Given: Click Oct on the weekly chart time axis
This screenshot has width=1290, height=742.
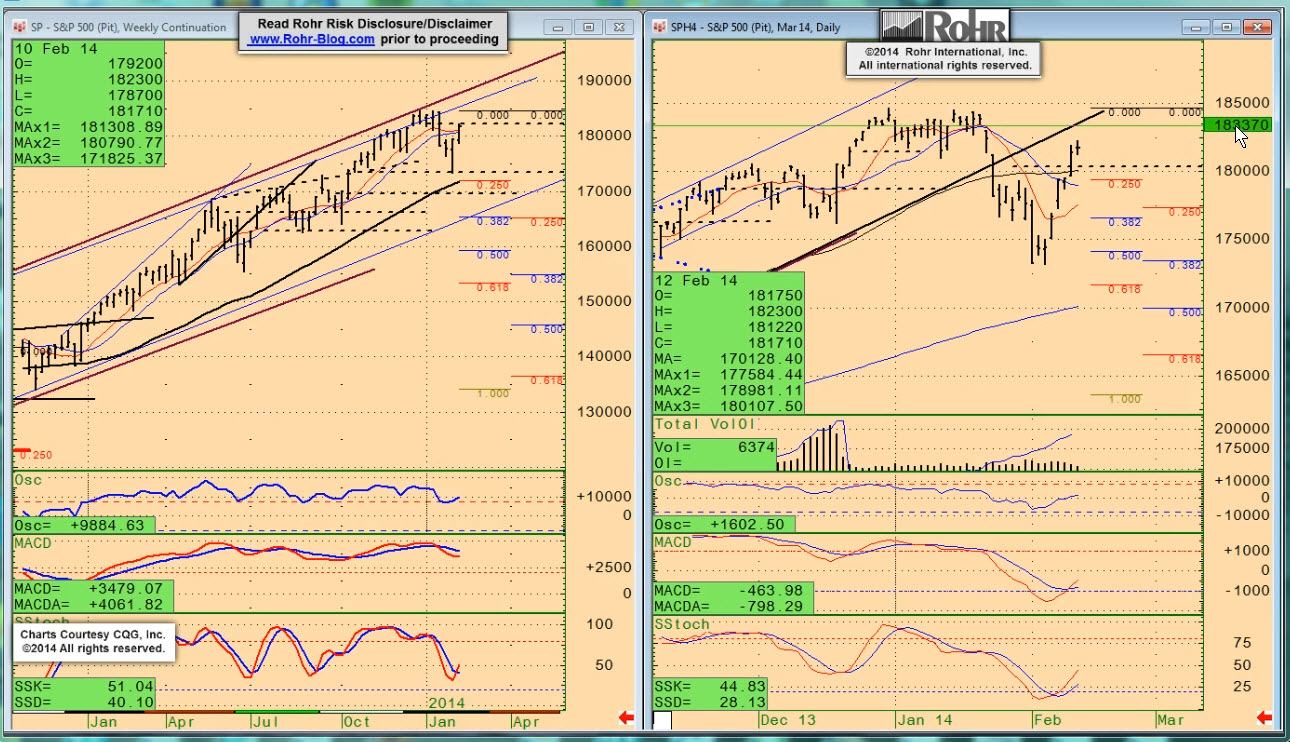Looking at the screenshot, I should point(356,721).
